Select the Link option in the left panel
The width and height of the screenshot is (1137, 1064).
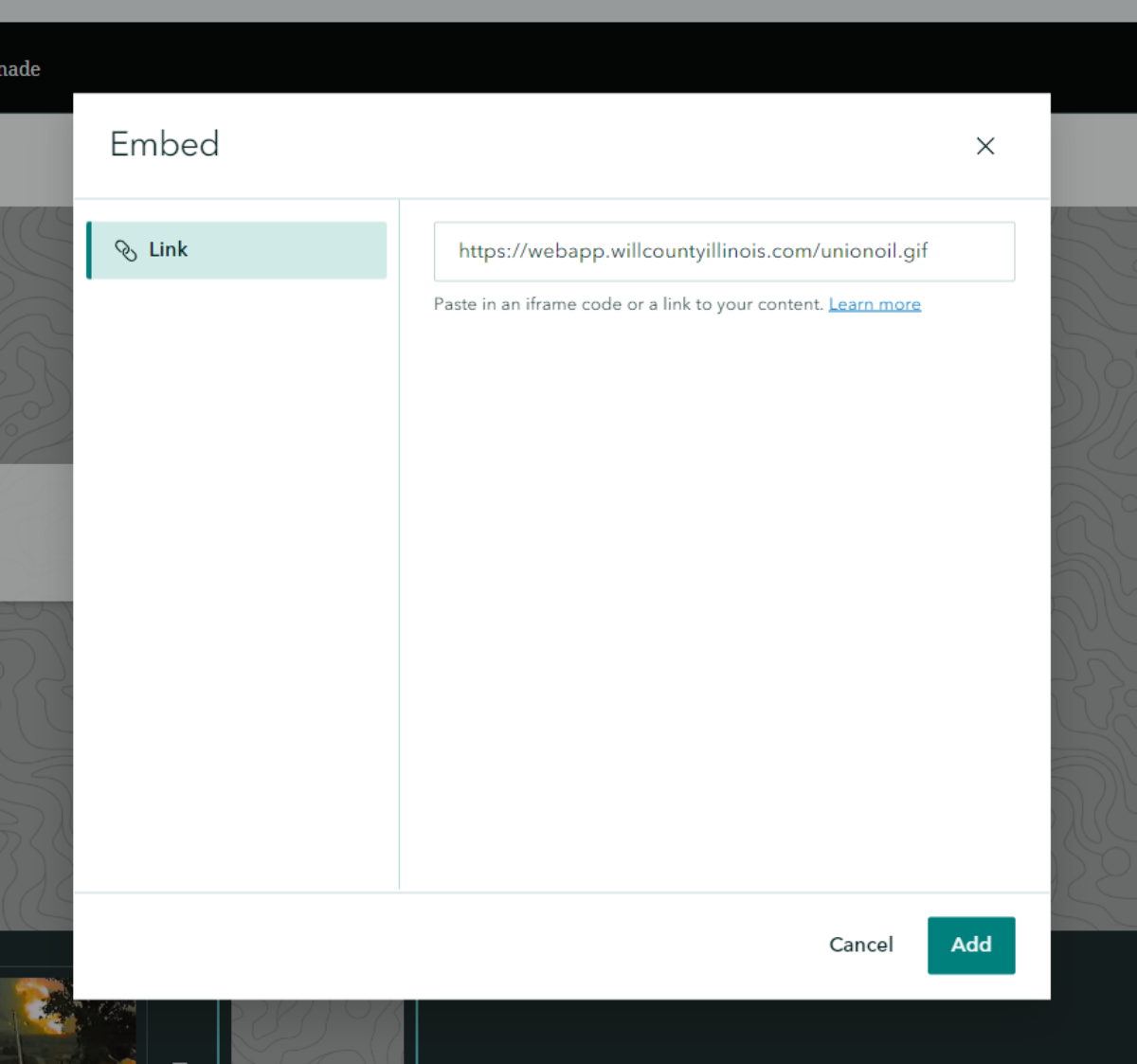tap(237, 250)
